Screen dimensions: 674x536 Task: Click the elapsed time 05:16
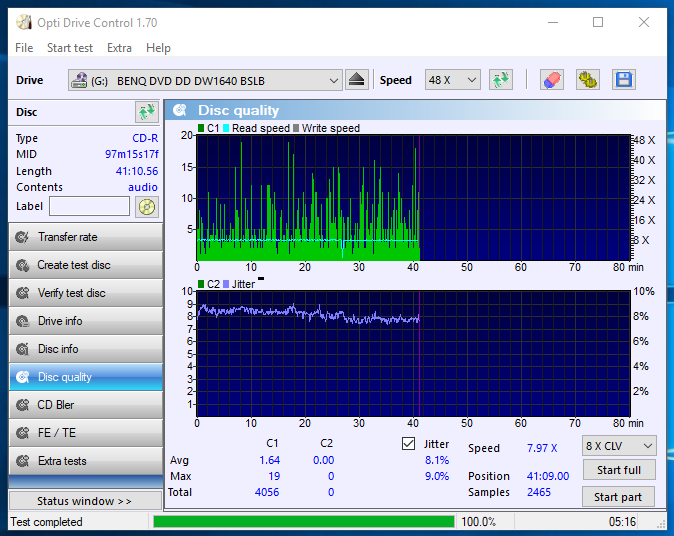coord(622,522)
